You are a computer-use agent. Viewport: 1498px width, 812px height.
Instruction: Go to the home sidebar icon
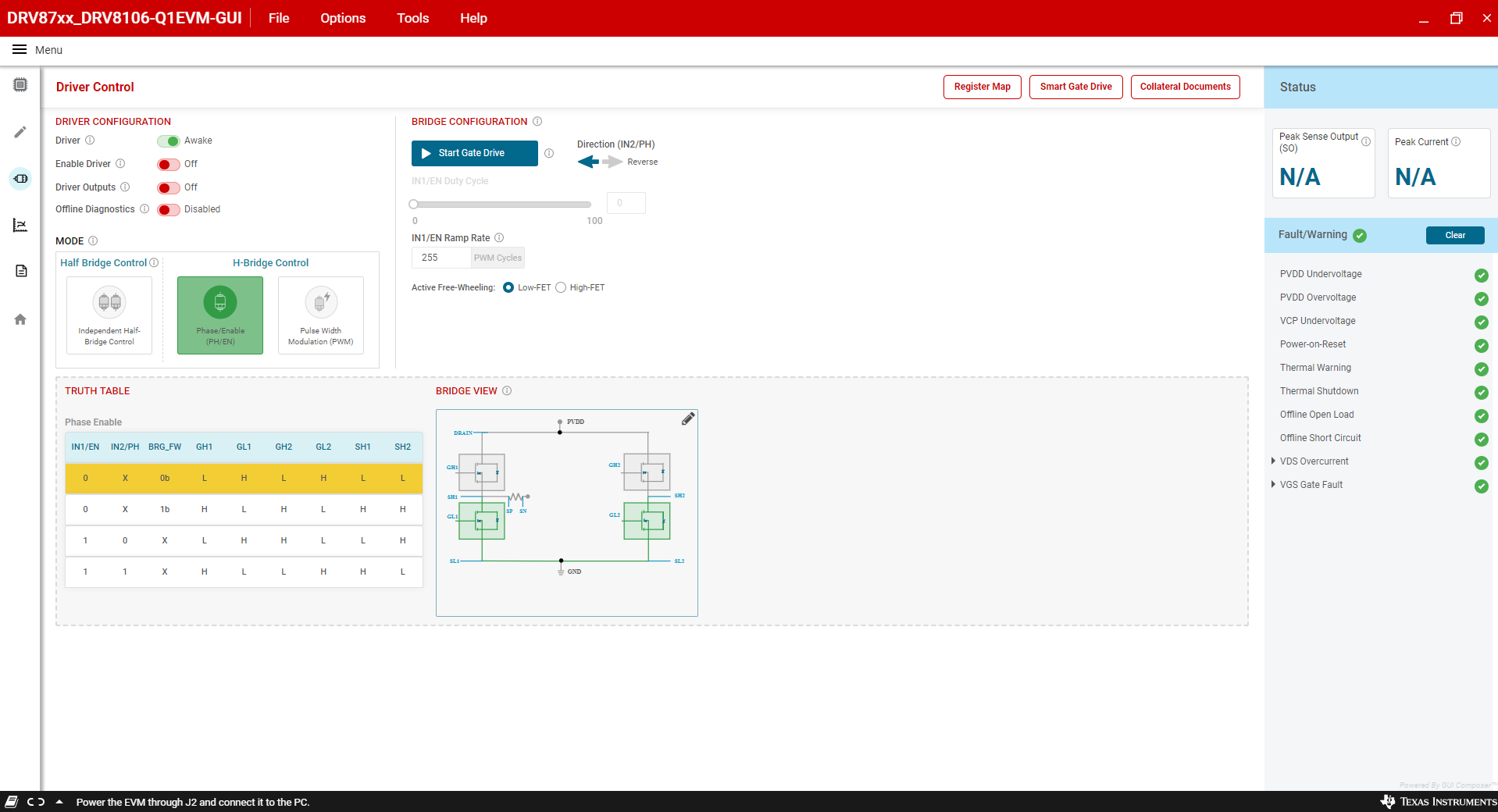pos(20,319)
